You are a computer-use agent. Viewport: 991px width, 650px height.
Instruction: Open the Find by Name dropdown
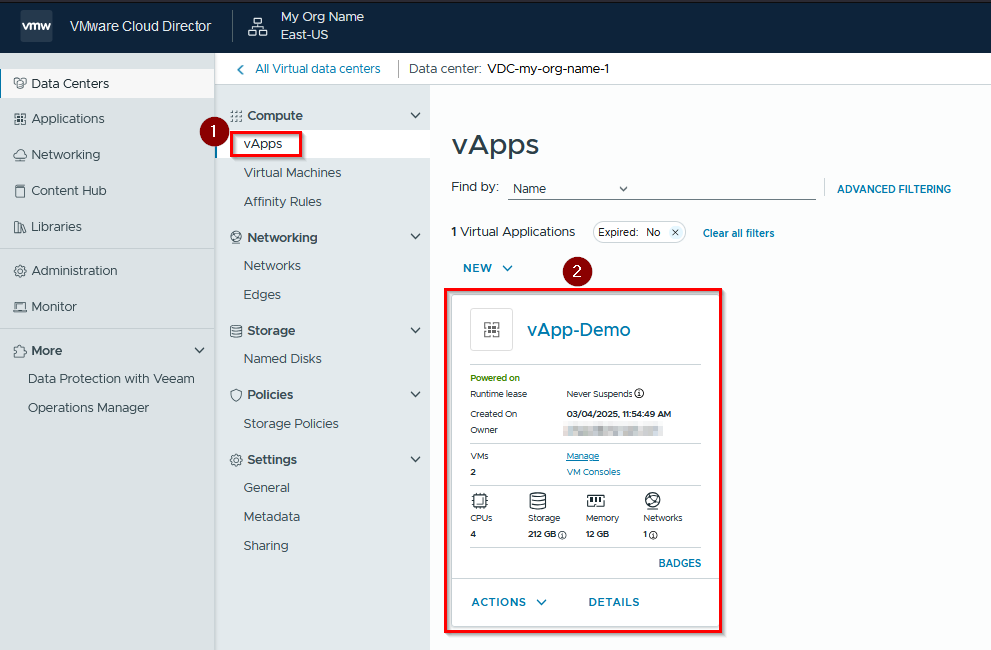[x=570, y=188]
